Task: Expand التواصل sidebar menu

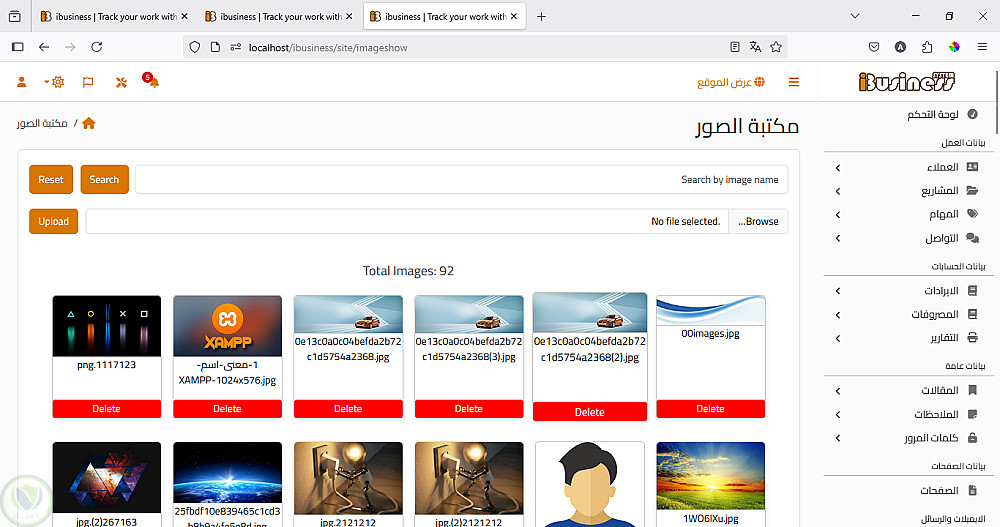Action: click(x=908, y=238)
